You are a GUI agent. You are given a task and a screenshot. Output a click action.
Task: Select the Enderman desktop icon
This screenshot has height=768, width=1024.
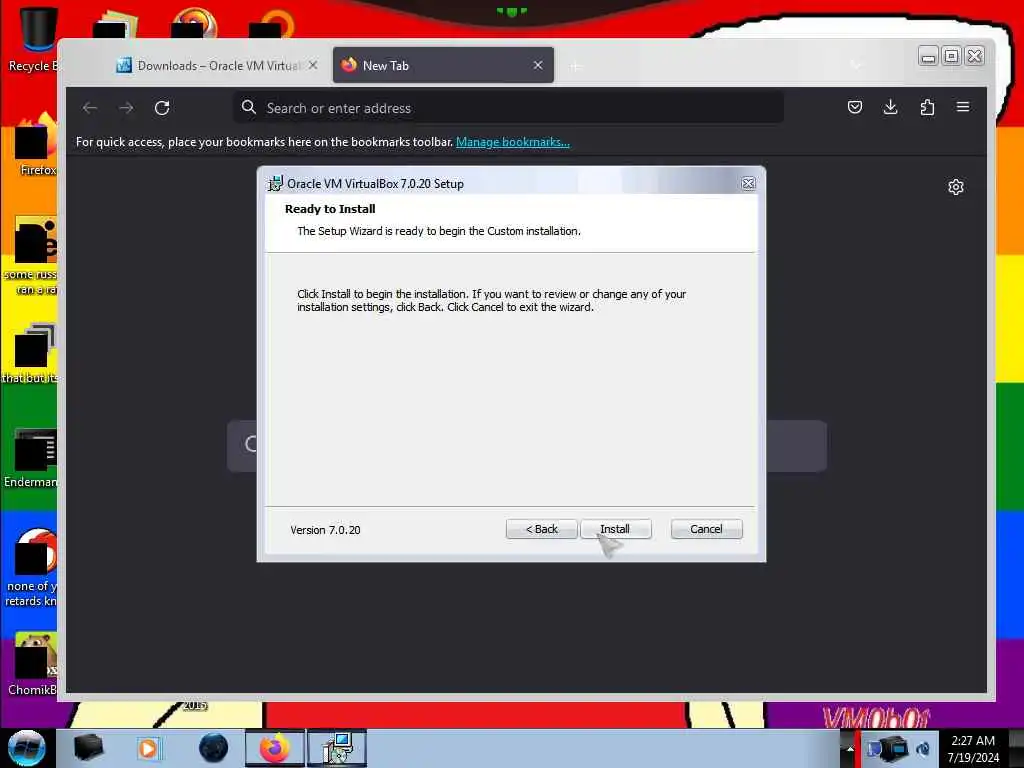(x=33, y=457)
